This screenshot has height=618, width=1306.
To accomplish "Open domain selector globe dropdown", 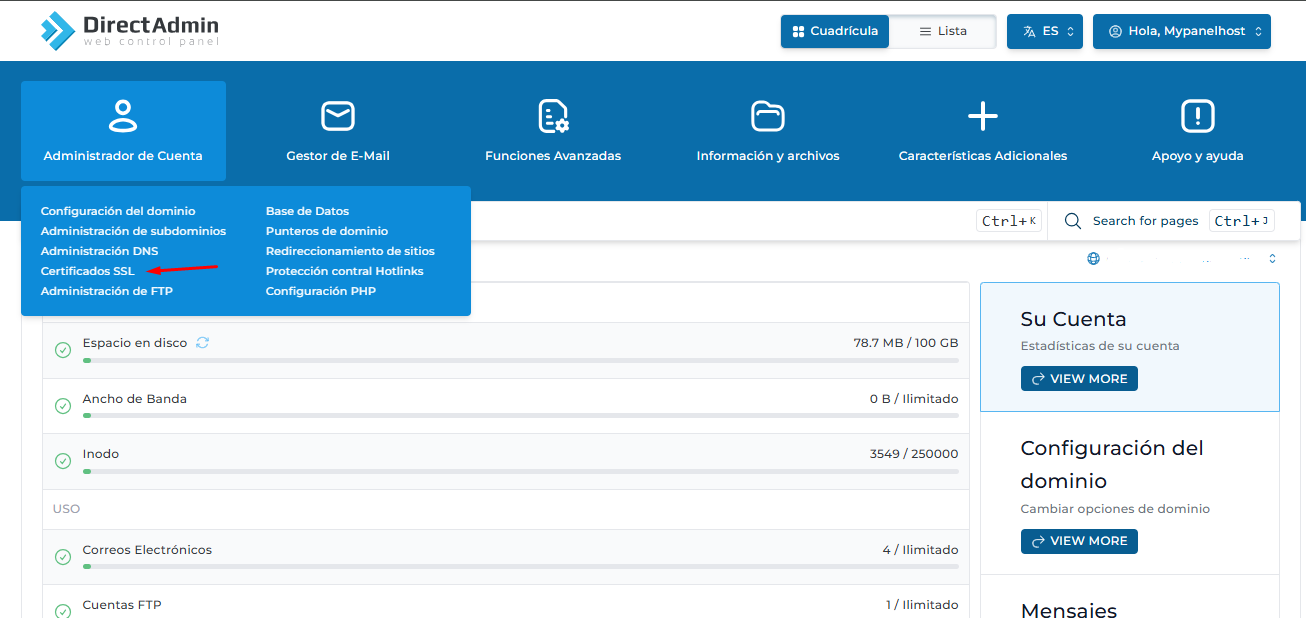I will [1181, 258].
